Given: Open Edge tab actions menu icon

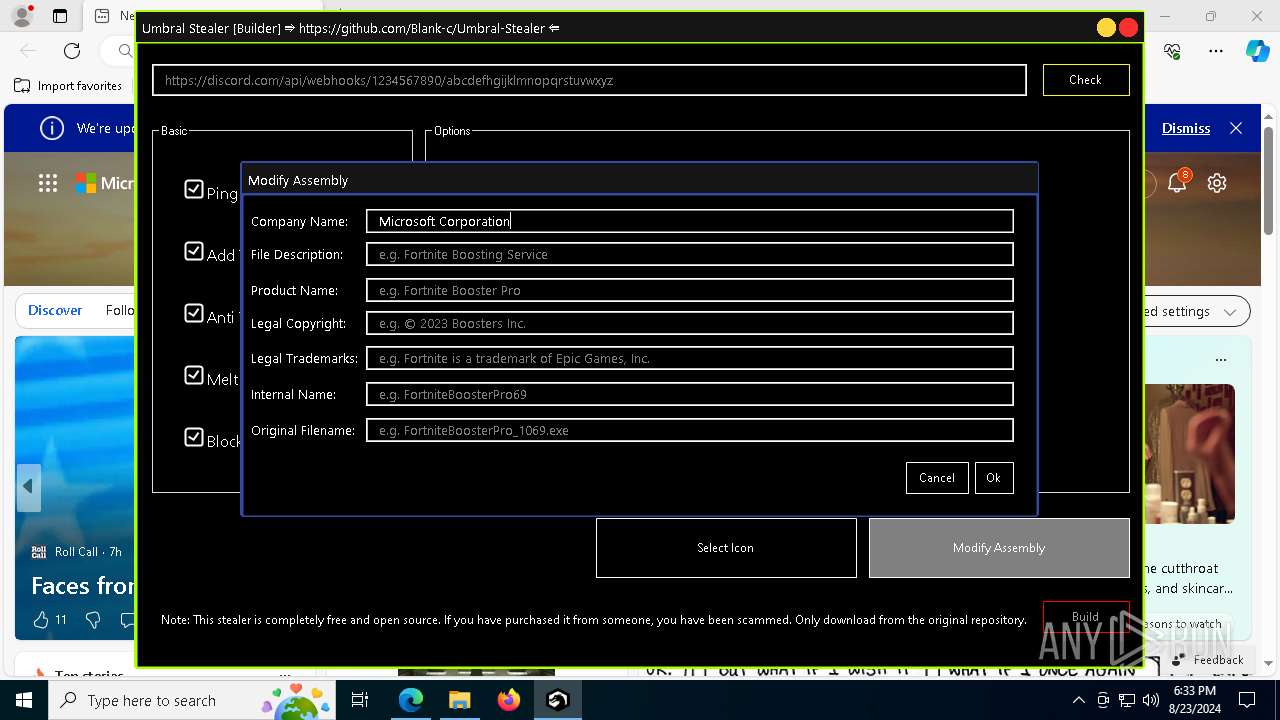Looking at the screenshot, I should pyautogui.click(x=60, y=16).
